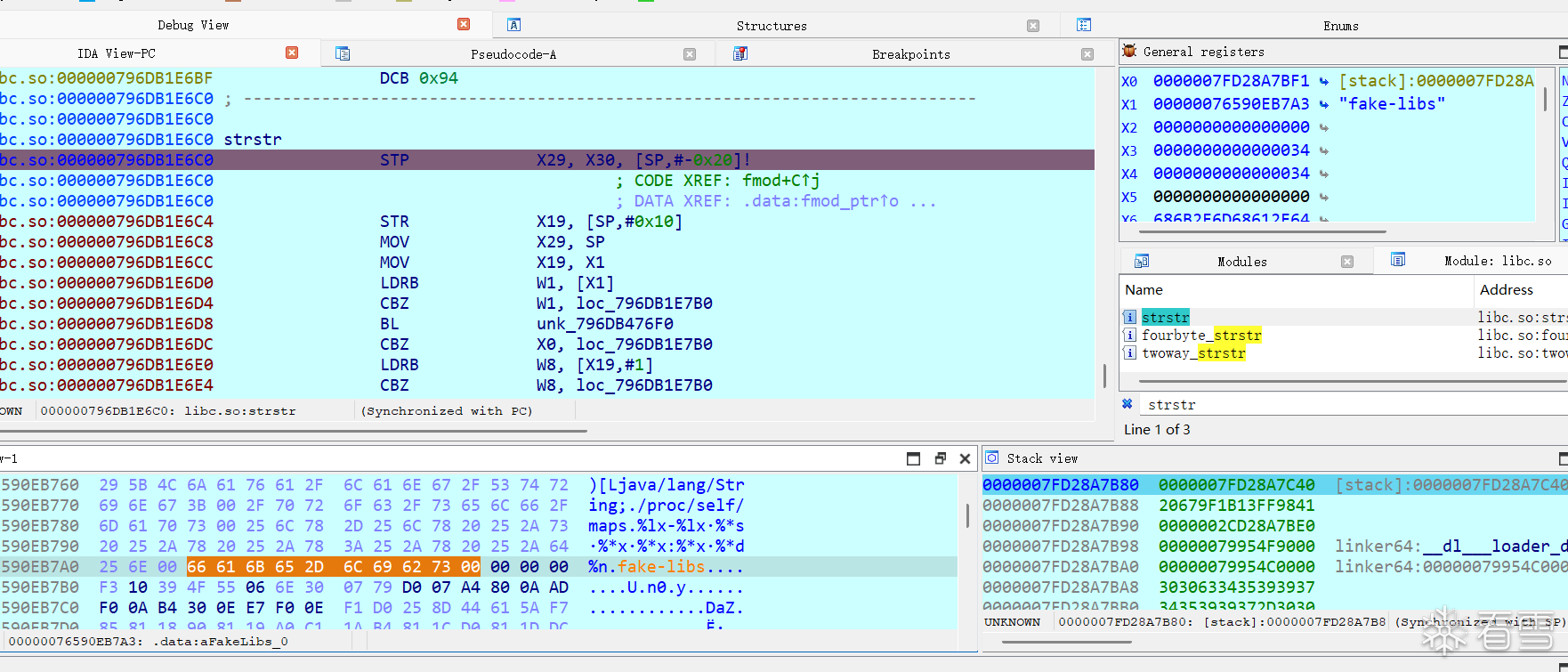This screenshot has height=672, width=1568.
Task: Maximize the hex view panel
Action: pyautogui.click(x=913, y=458)
